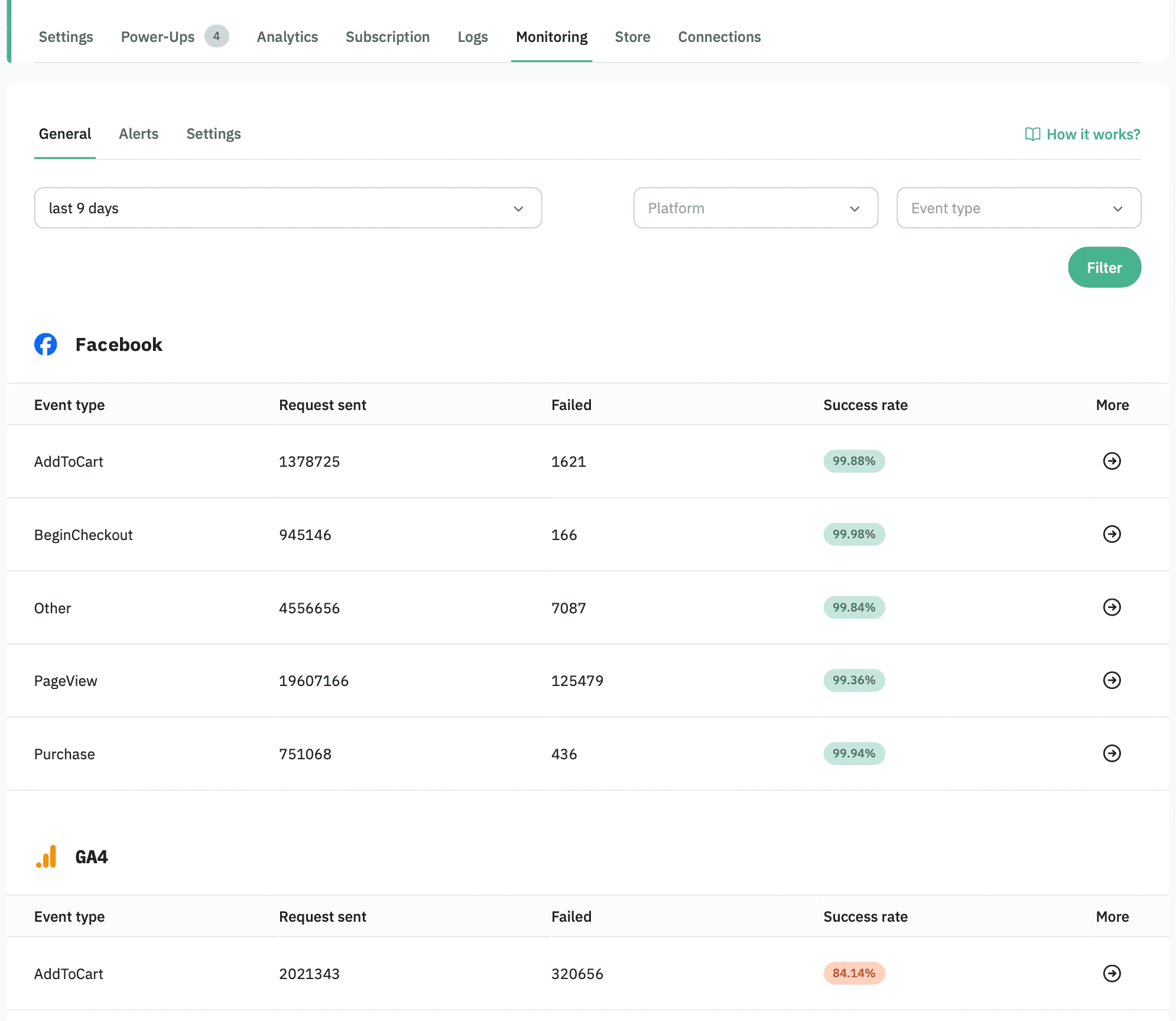
Task: Open more details for PageView events
Action: [1112, 680]
